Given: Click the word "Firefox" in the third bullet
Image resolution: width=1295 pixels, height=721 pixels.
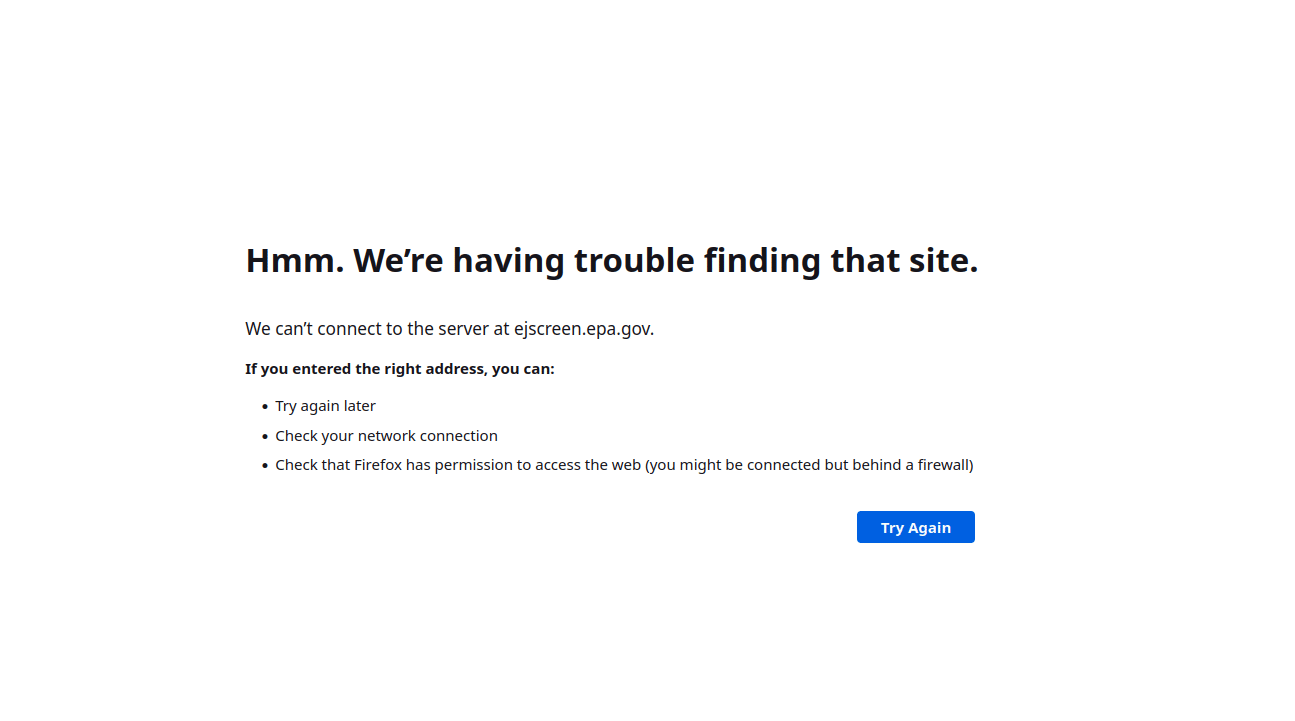Looking at the screenshot, I should [x=378, y=465].
